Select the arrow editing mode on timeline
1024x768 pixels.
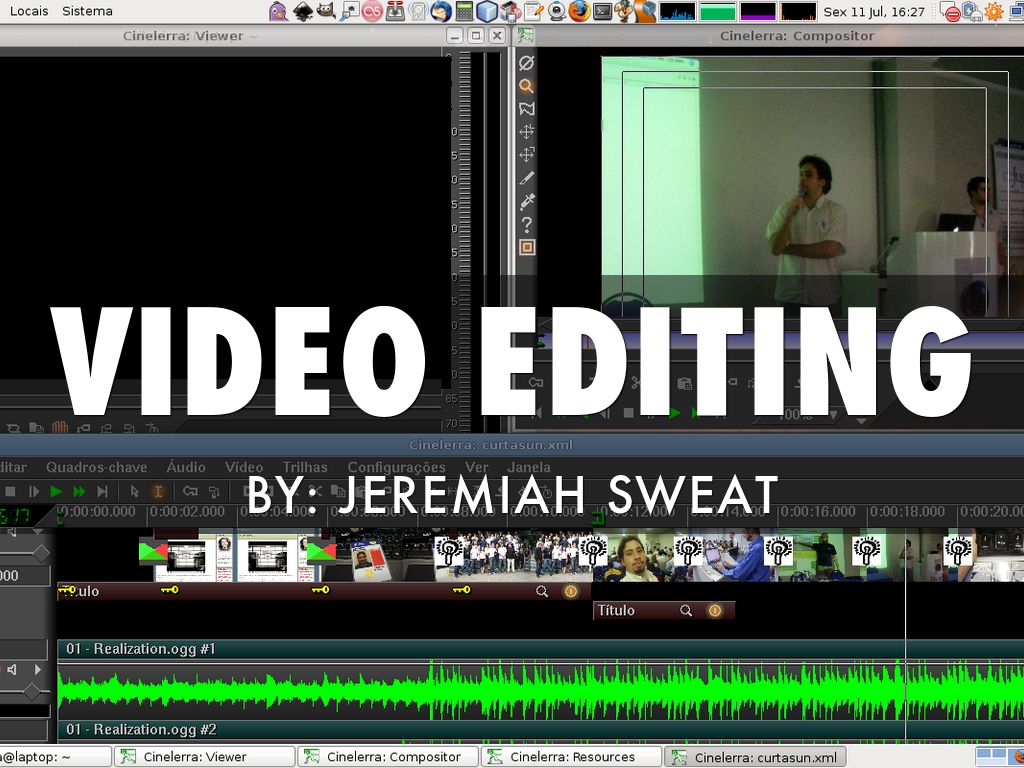click(134, 491)
